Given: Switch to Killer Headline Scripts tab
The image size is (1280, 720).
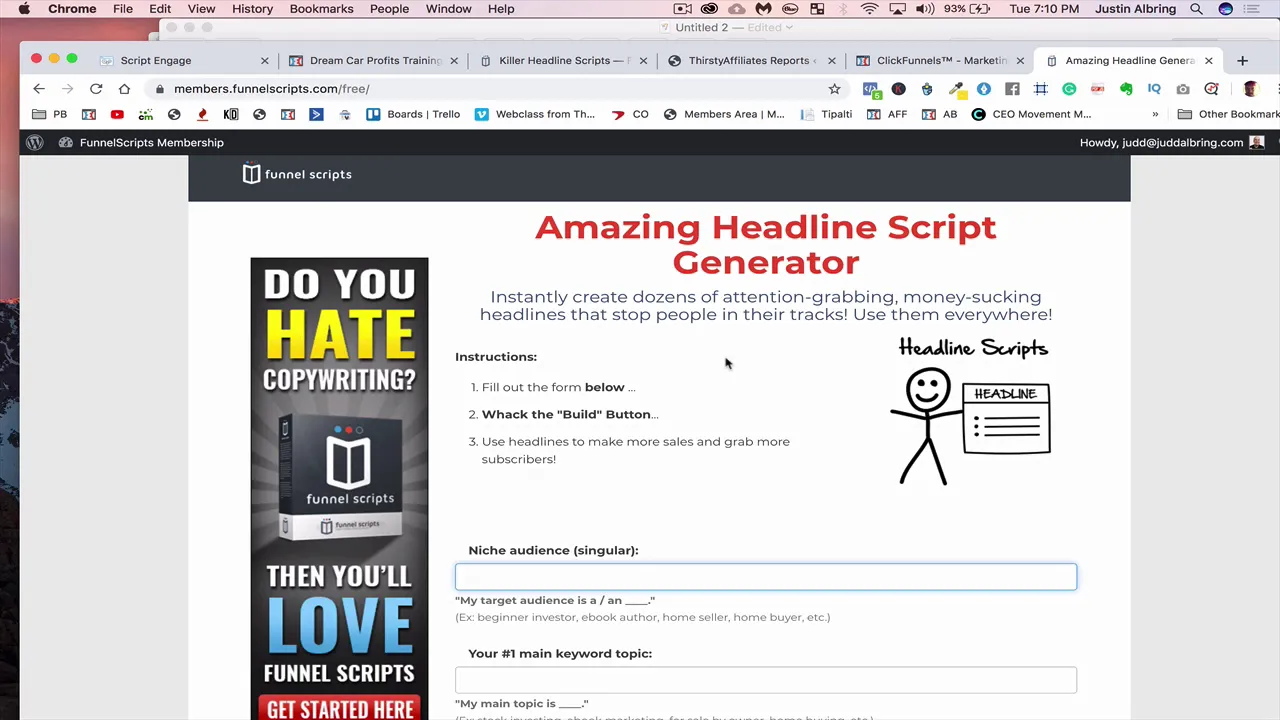Looking at the screenshot, I should (x=565, y=60).
